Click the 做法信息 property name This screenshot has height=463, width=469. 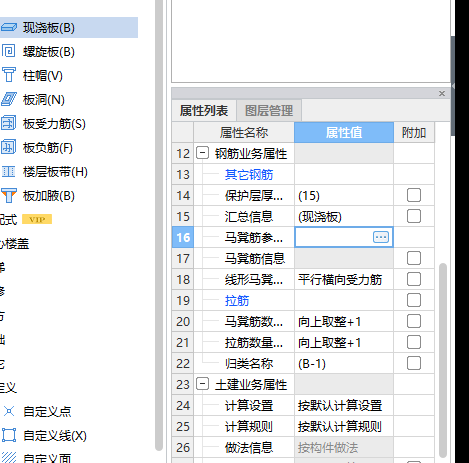pyautogui.click(x=249, y=448)
